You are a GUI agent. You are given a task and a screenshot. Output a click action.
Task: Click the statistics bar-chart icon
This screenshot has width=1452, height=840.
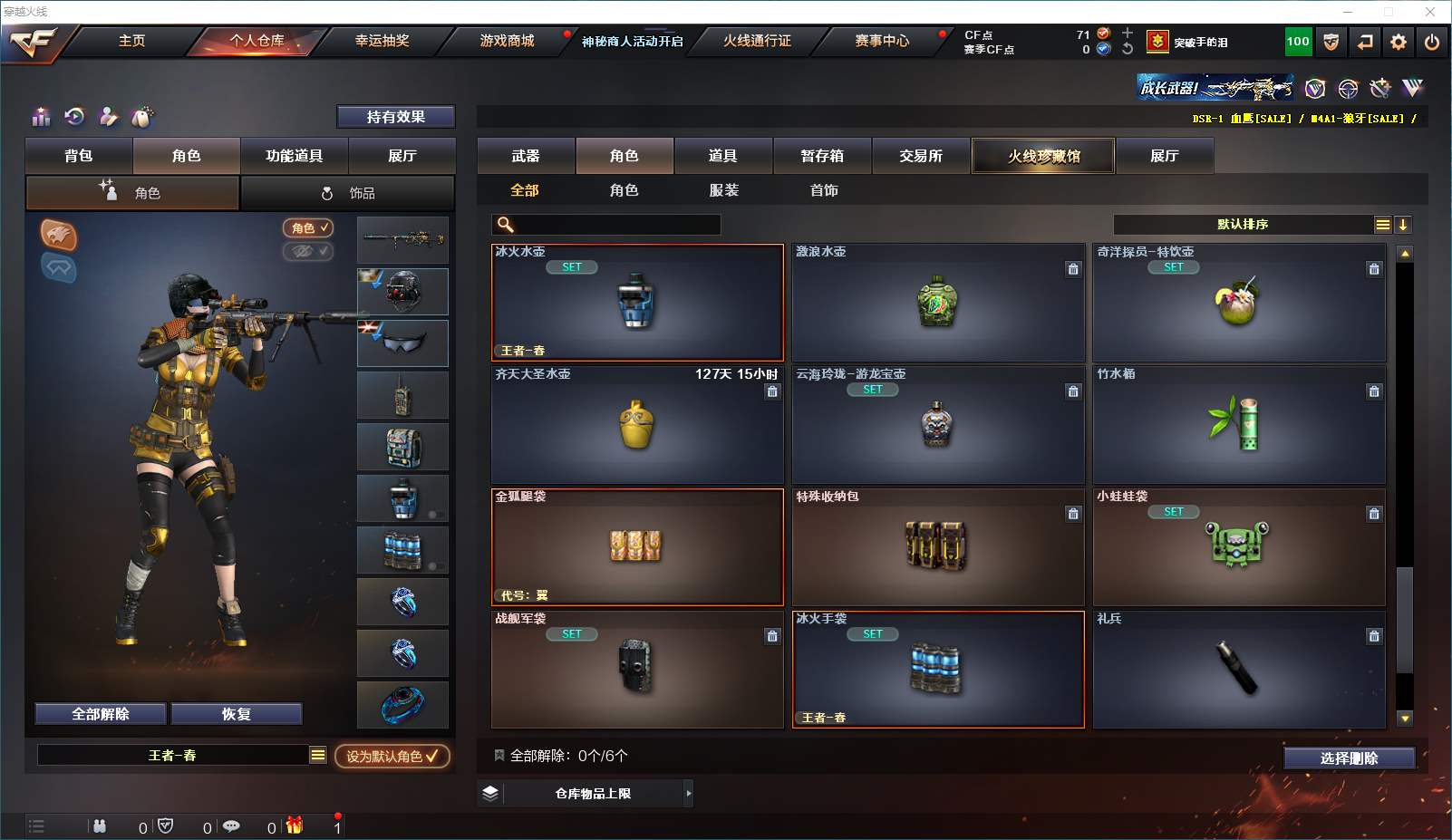click(x=42, y=117)
